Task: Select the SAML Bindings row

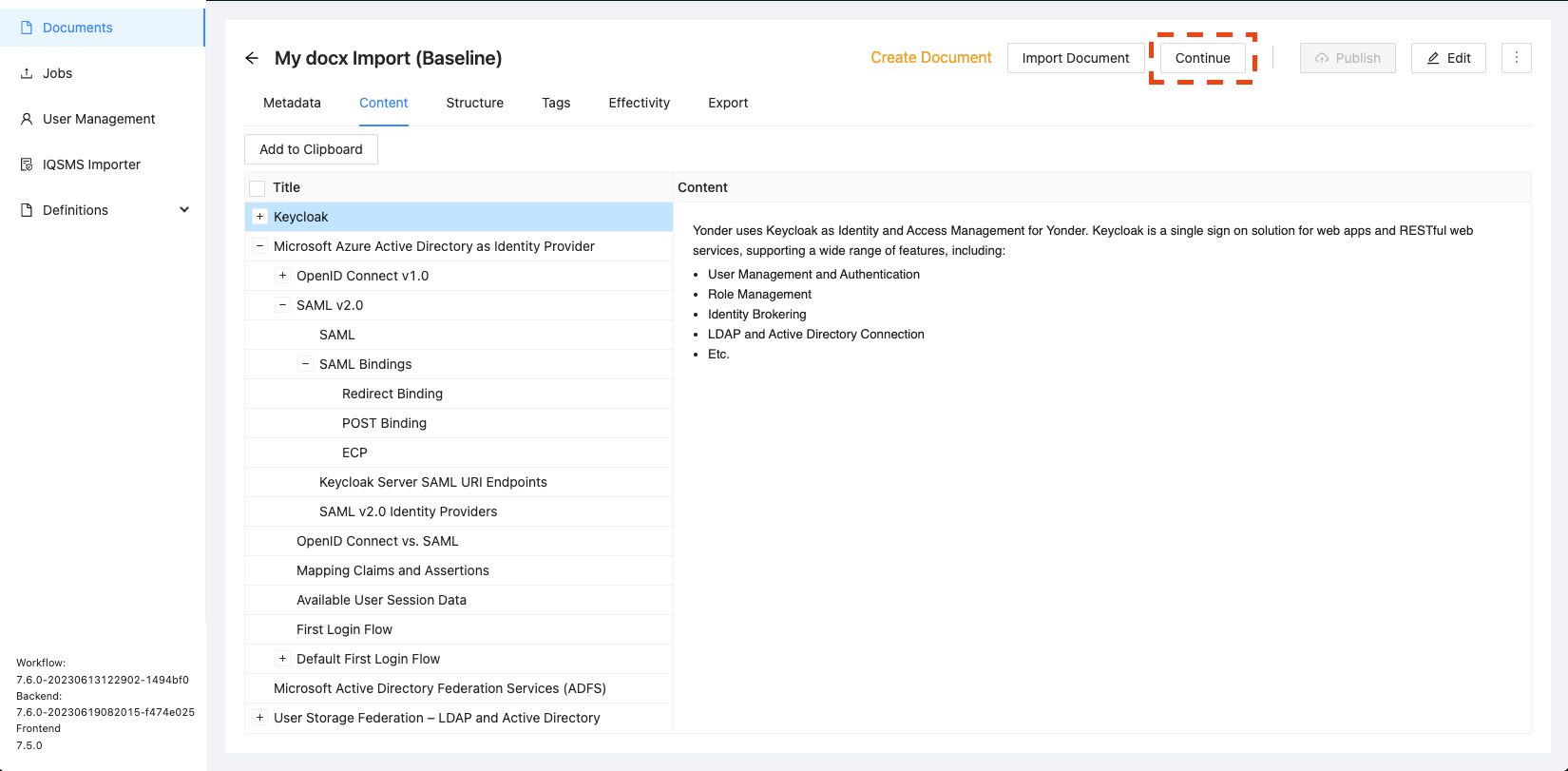Action: (459, 364)
